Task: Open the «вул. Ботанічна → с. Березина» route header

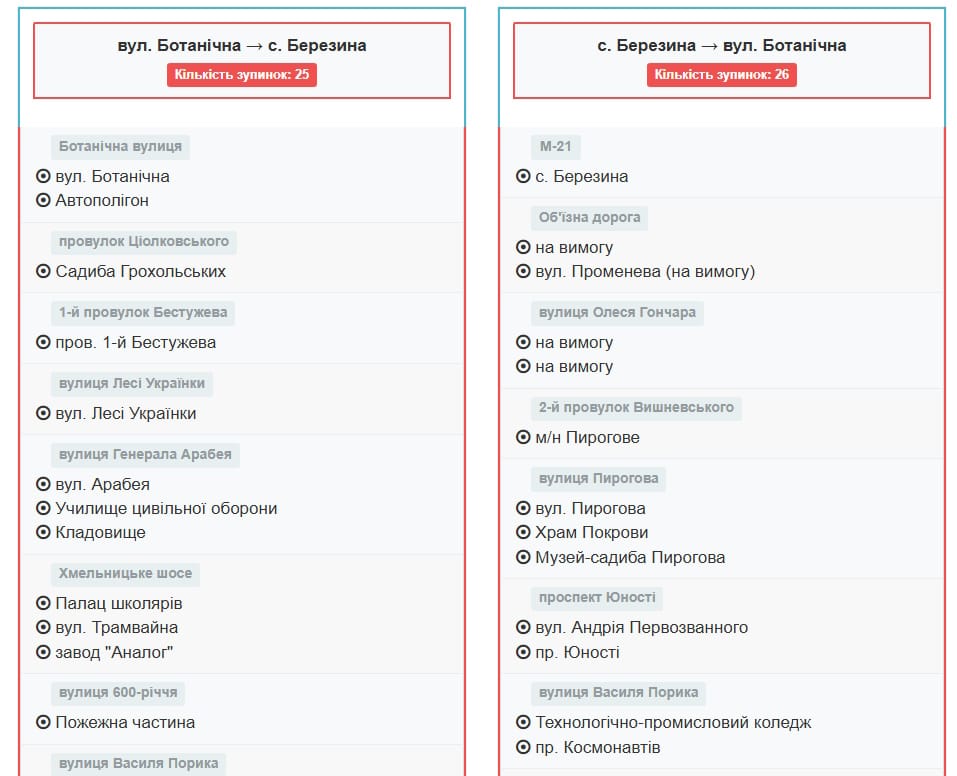Action: pyautogui.click(x=243, y=45)
